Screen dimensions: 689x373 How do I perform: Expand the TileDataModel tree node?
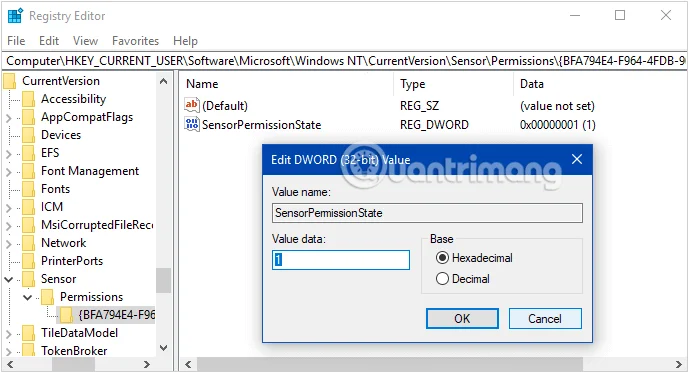pyautogui.click(x=8, y=334)
